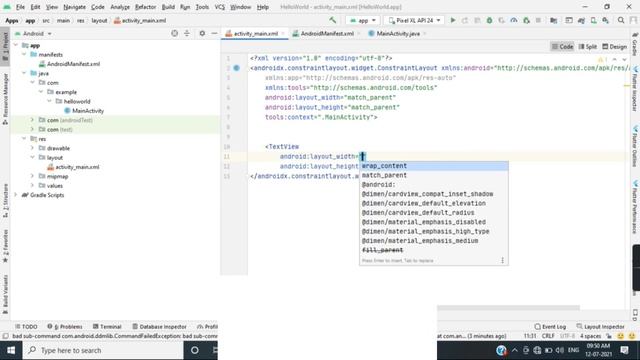Open the Terminal tool window

(x=107, y=327)
